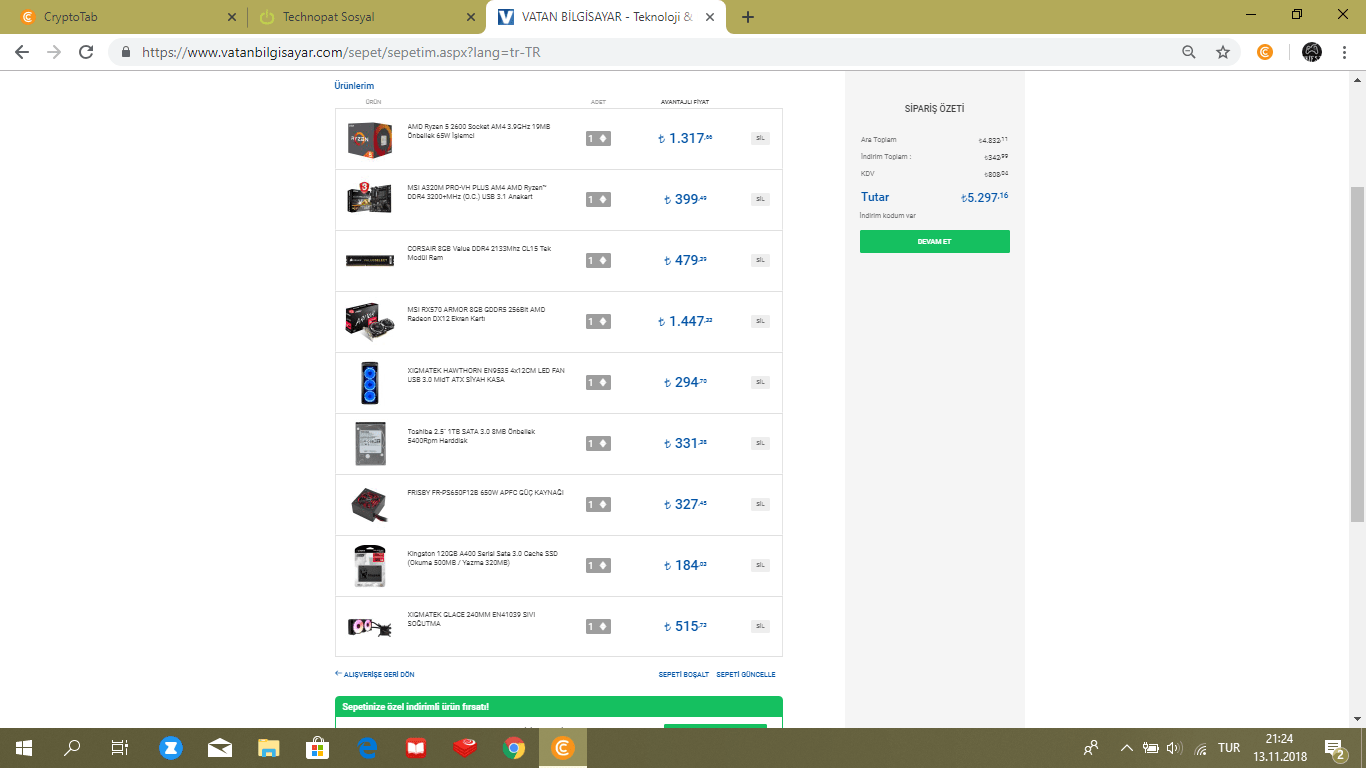This screenshot has height=768, width=1366.
Task: Reload the current page
Action: [86, 52]
